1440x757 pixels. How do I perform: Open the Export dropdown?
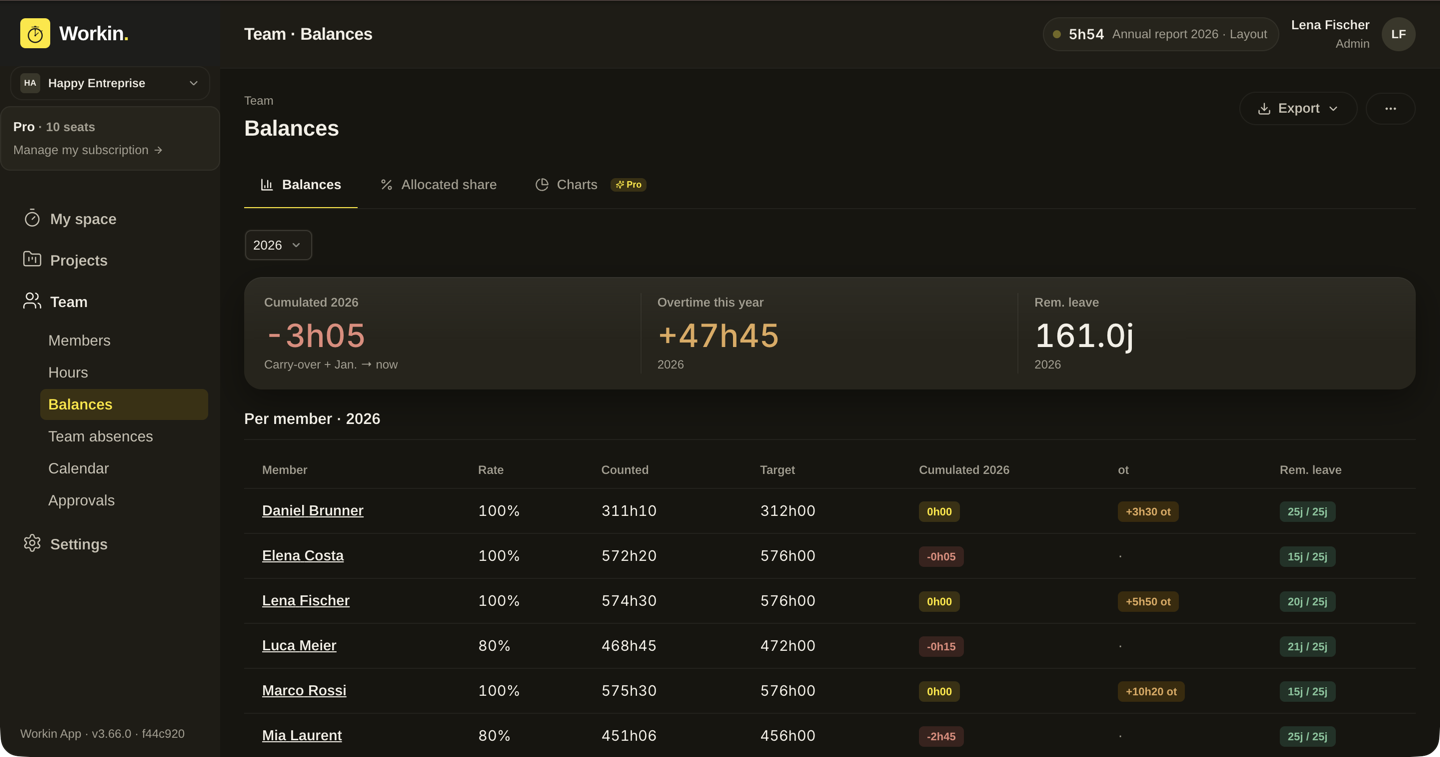(1298, 108)
